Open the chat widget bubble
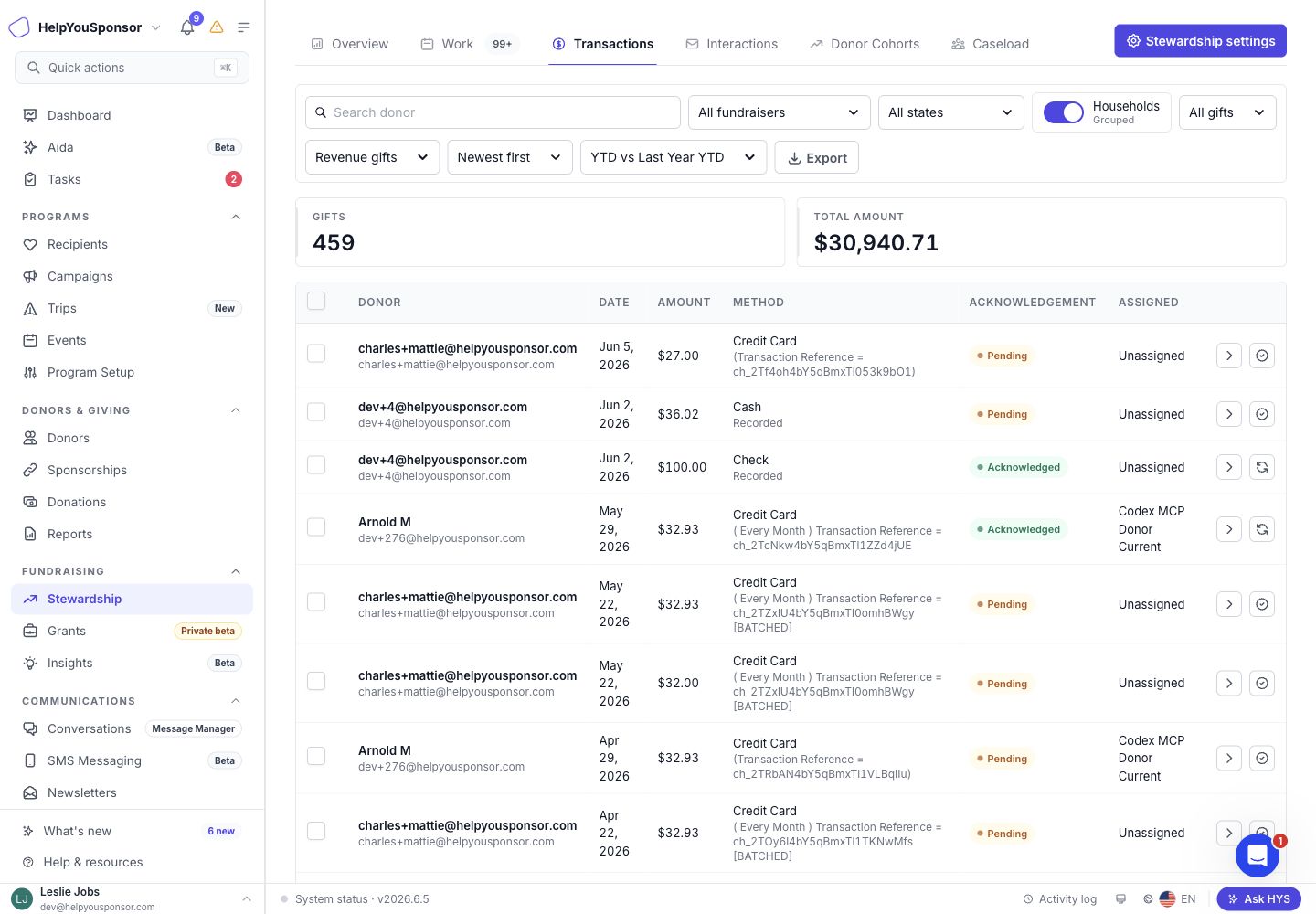 pyautogui.click(x=1258, y=856)
